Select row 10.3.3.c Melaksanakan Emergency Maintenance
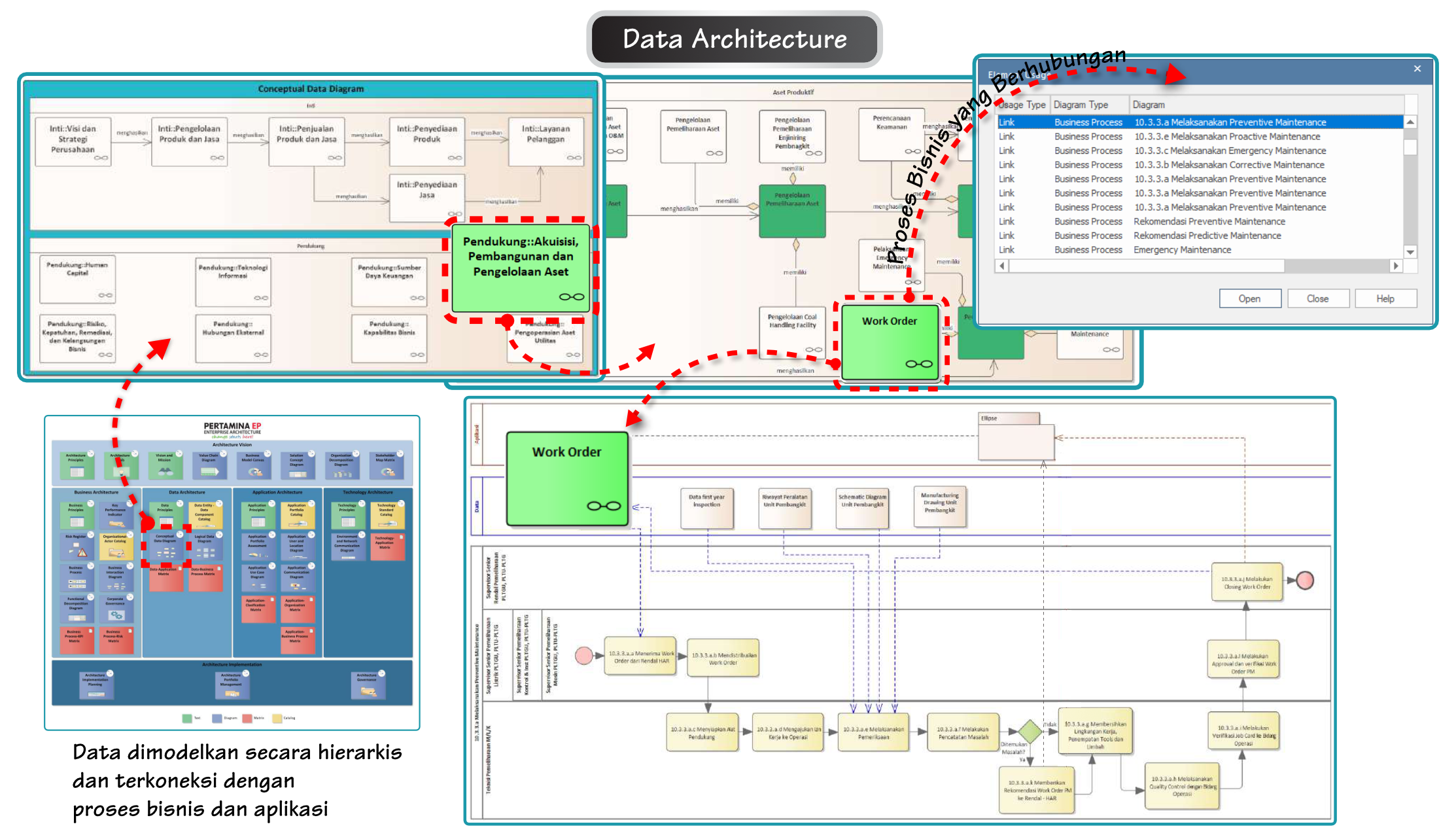 pyautogui.click(x=1200, y=151)
